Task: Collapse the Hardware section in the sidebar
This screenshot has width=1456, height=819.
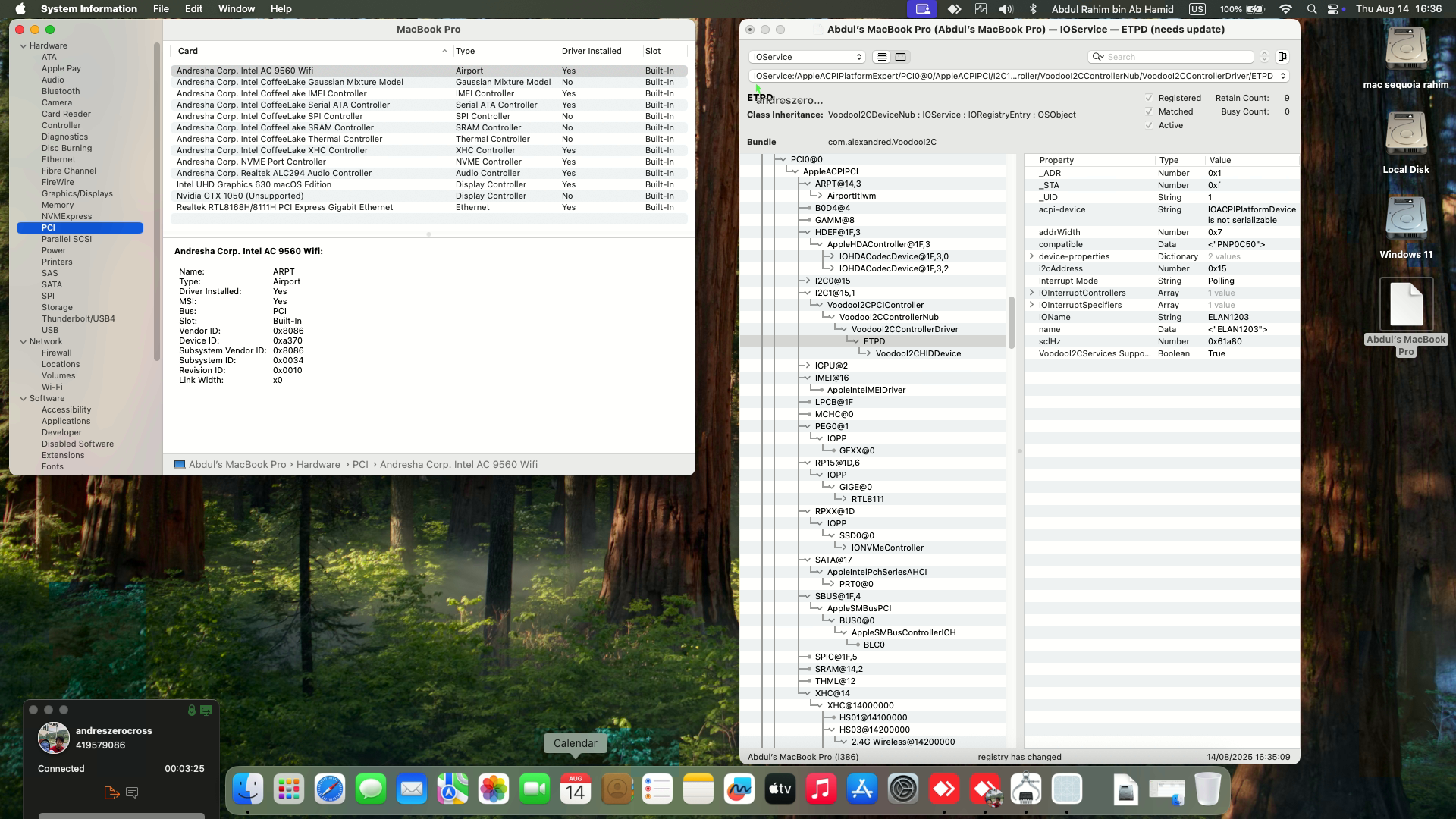Action: click(24, 45)
